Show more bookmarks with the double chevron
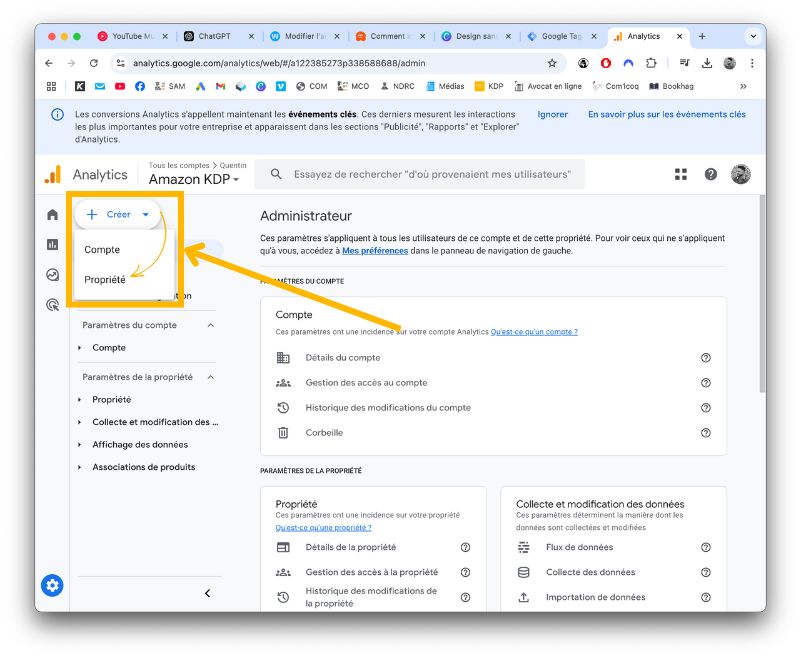 click(x=743, y=86)
